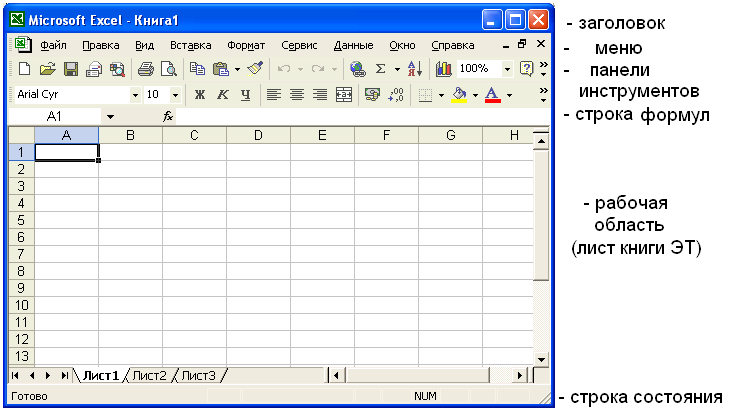Click the email send icon
The image size is (729, 412).
(94, 69)
